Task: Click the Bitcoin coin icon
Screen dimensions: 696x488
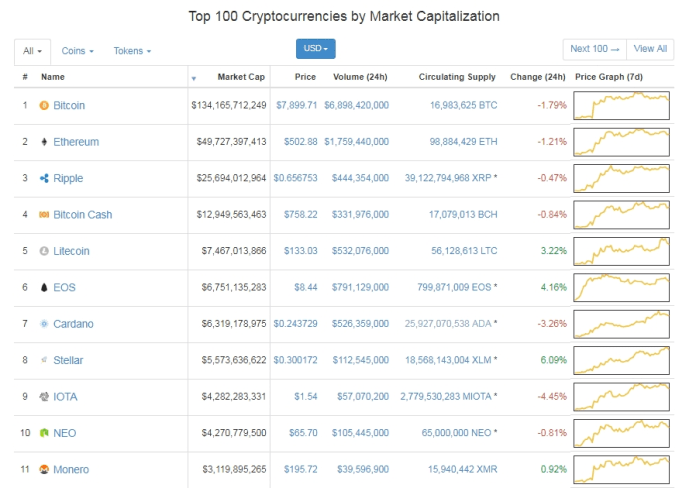Action: point(44,105)
